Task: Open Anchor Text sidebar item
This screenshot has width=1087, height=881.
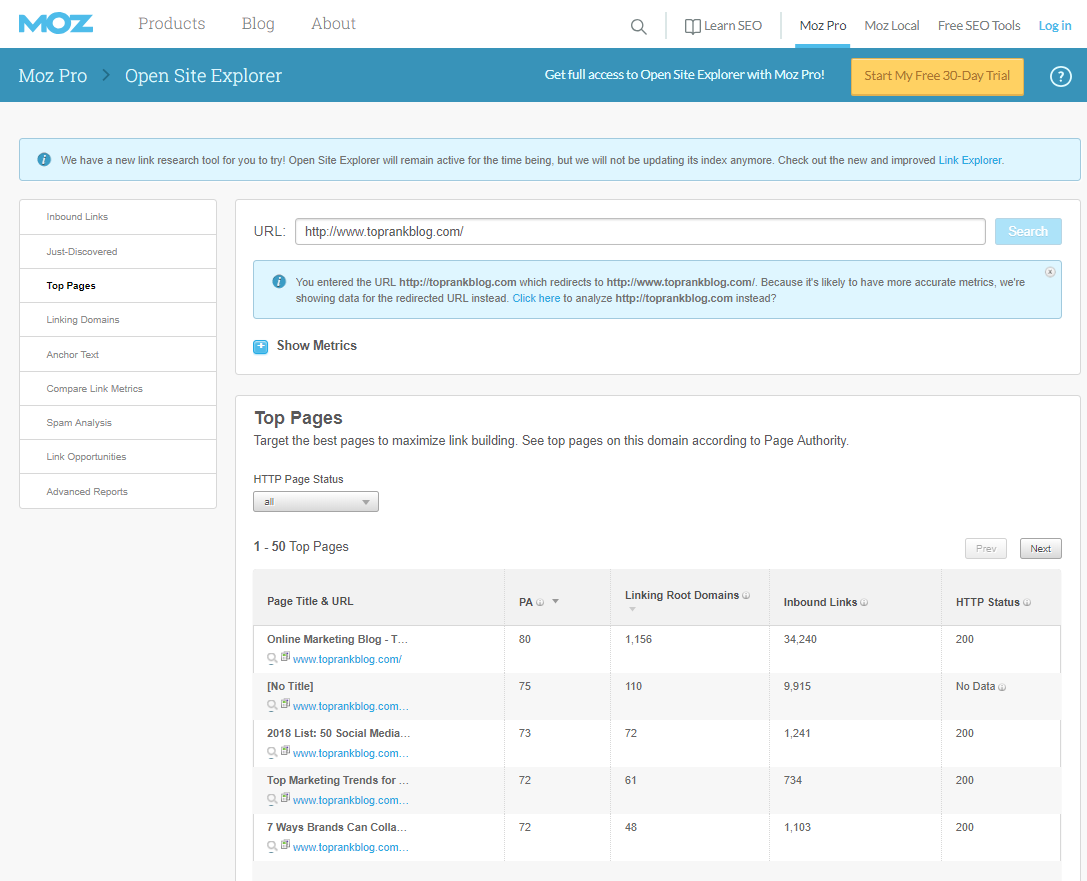Action: (118, 354)
